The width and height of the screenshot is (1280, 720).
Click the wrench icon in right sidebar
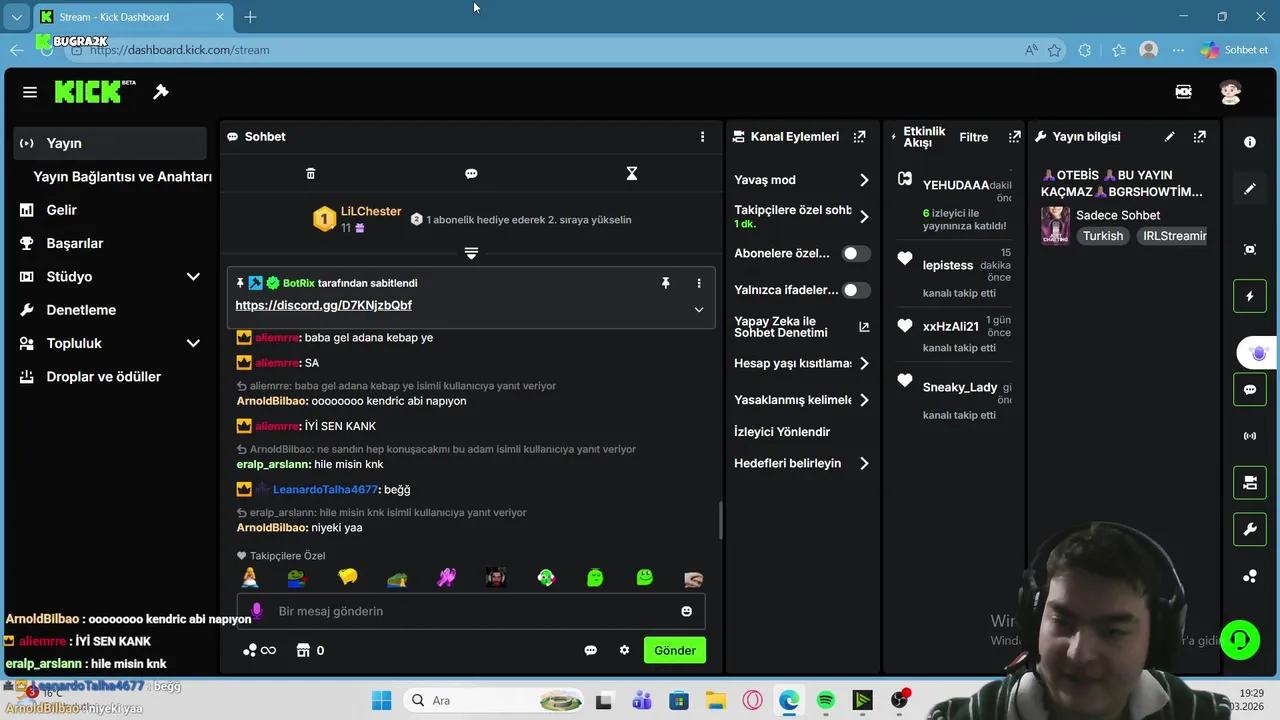pos(1249,530)
